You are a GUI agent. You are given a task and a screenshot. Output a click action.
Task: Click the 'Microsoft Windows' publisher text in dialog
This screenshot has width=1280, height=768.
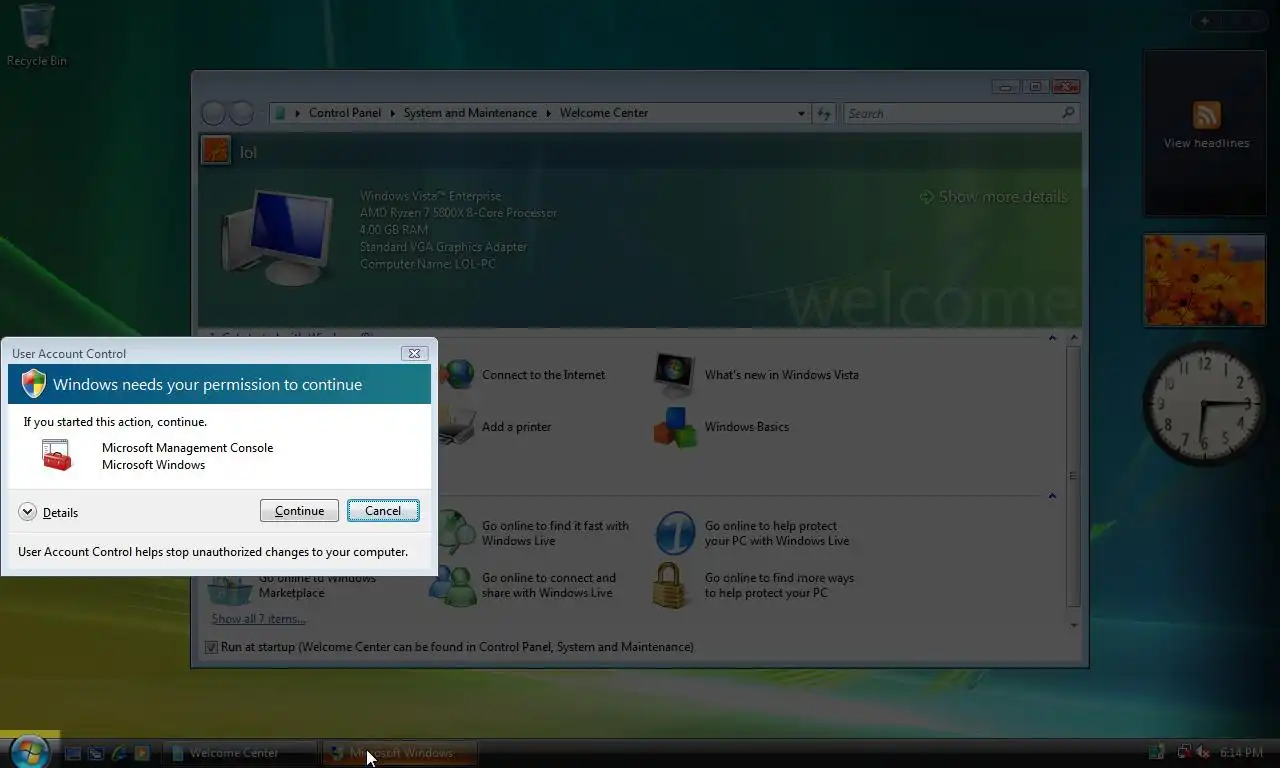click(153, 465)
